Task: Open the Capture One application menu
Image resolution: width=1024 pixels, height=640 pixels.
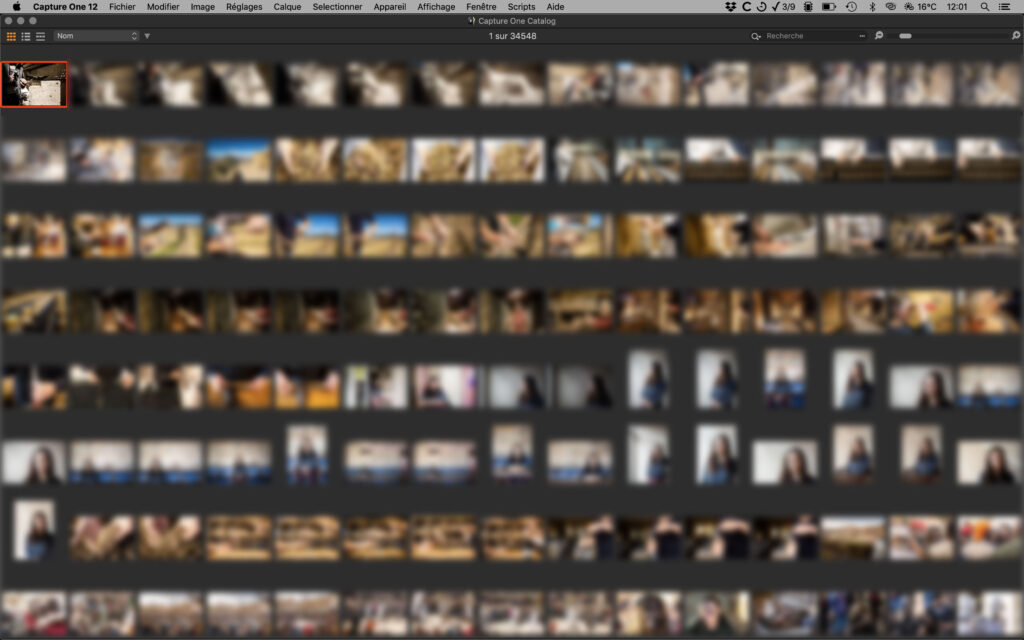Action: pos(66,7)
